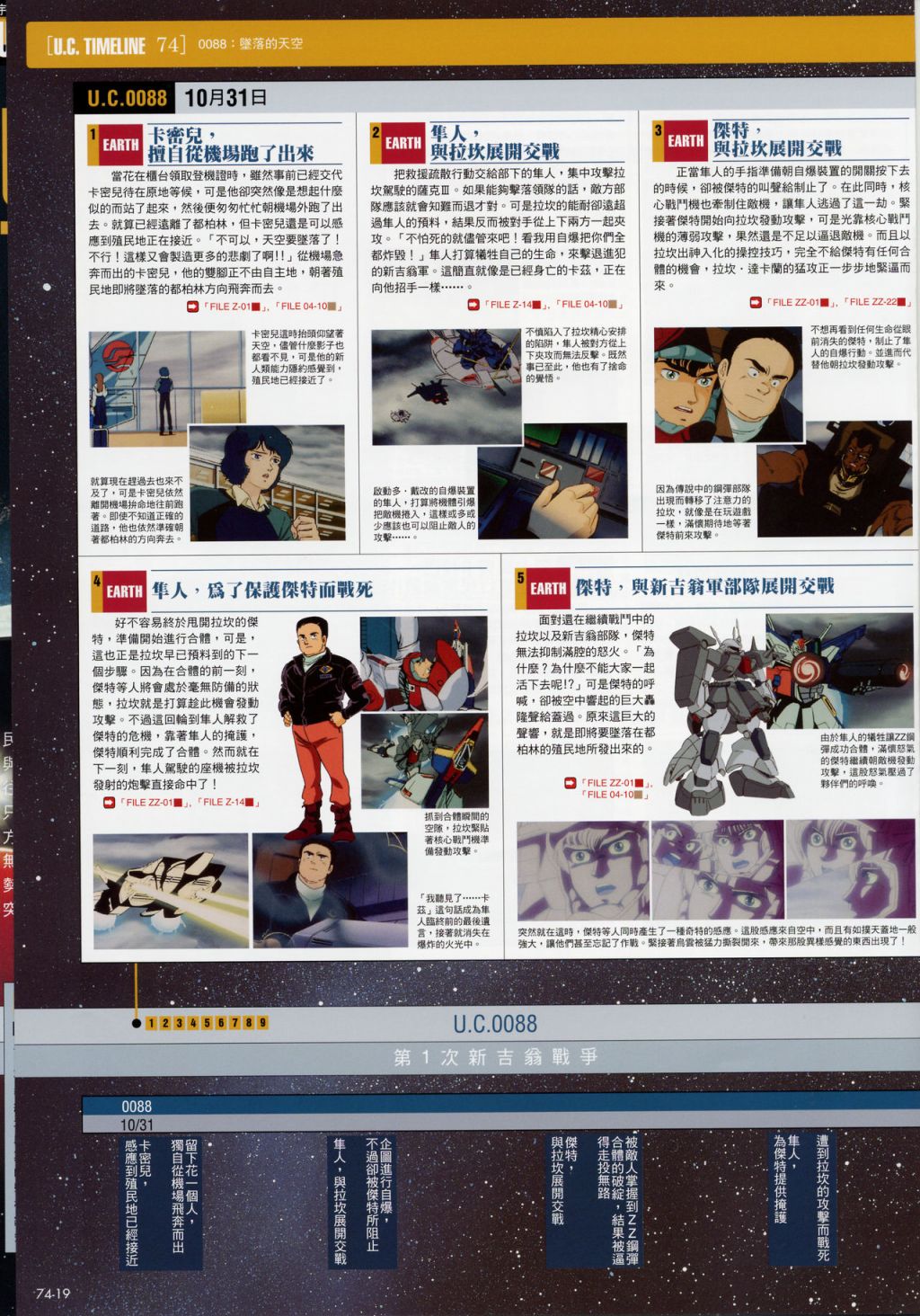This screenshot has width=920, height=1316.
Task: Click red arrow icon before FILE ZZ-01 in section 5
Action: [570, 783]
